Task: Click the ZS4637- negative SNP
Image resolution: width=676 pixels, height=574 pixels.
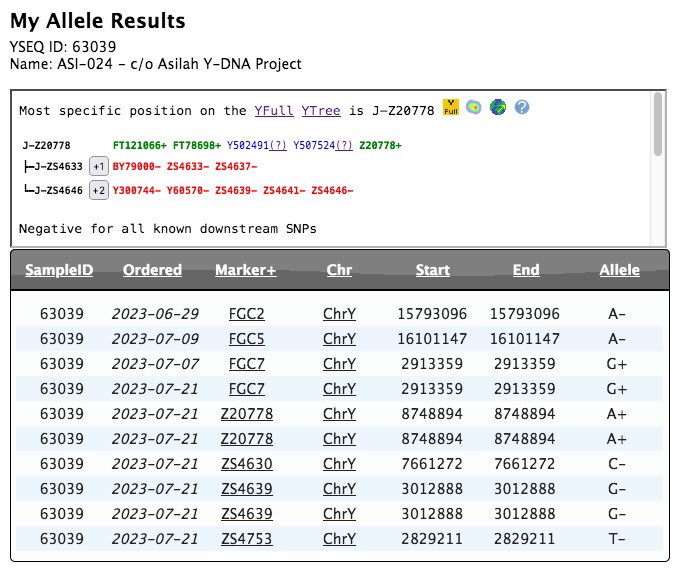Action: click(236, 166)
